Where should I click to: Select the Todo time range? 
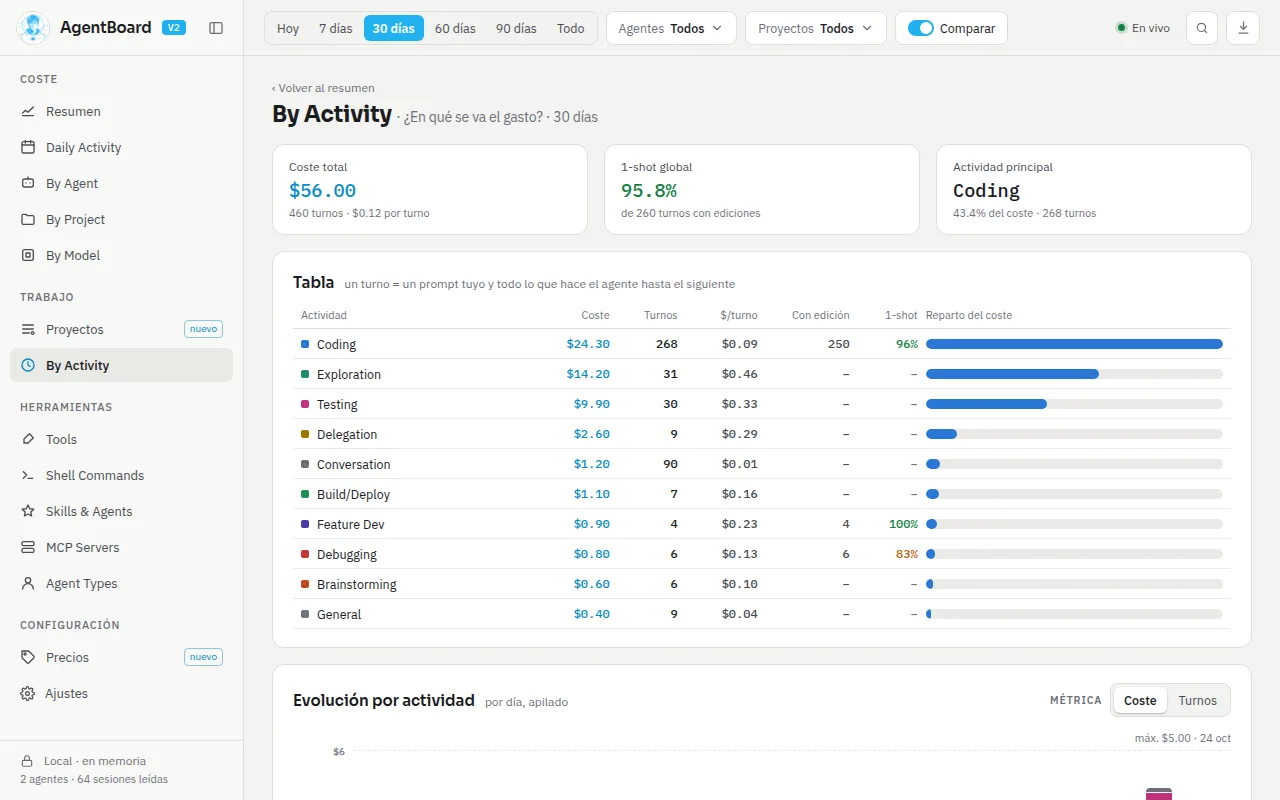(x=571, y=28)
